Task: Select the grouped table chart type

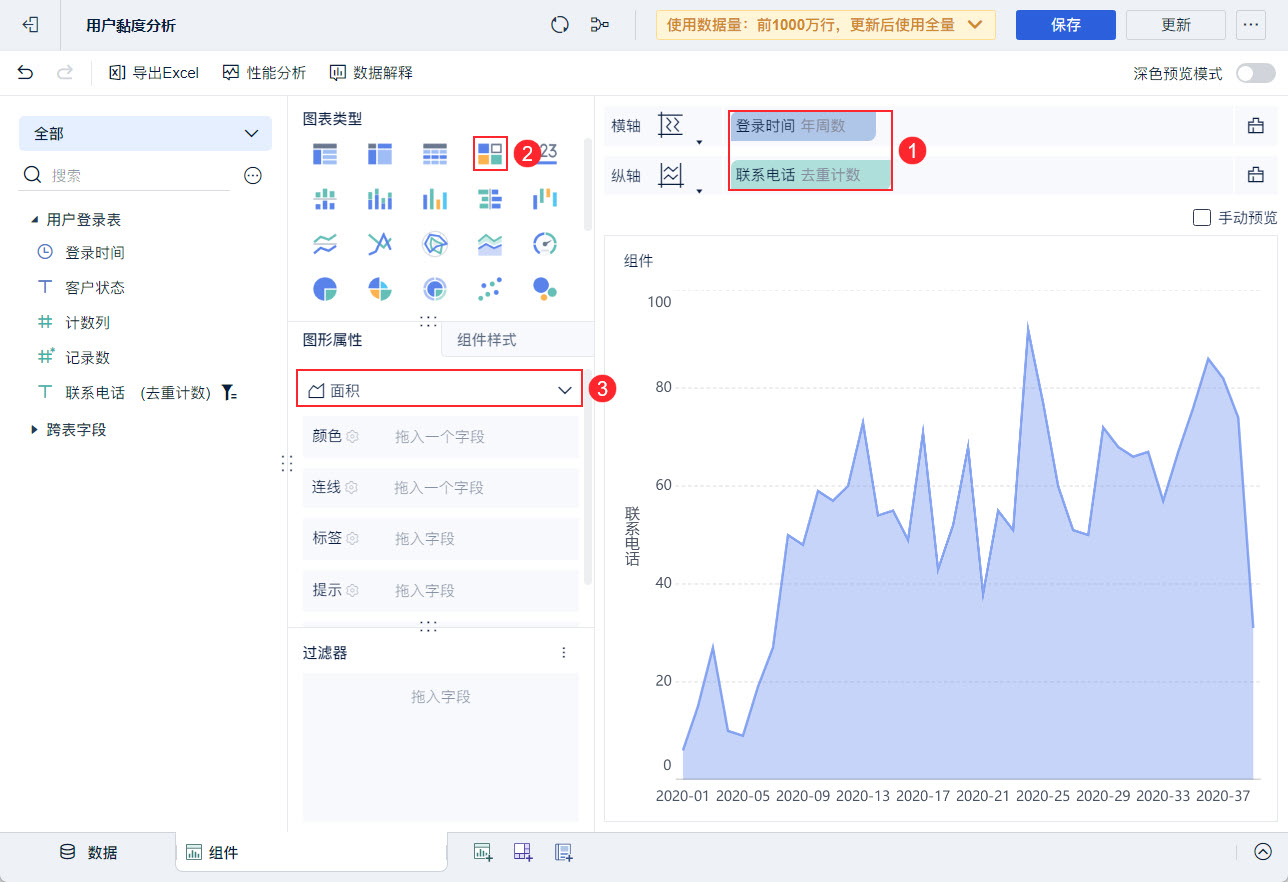Action: [325, 153]
